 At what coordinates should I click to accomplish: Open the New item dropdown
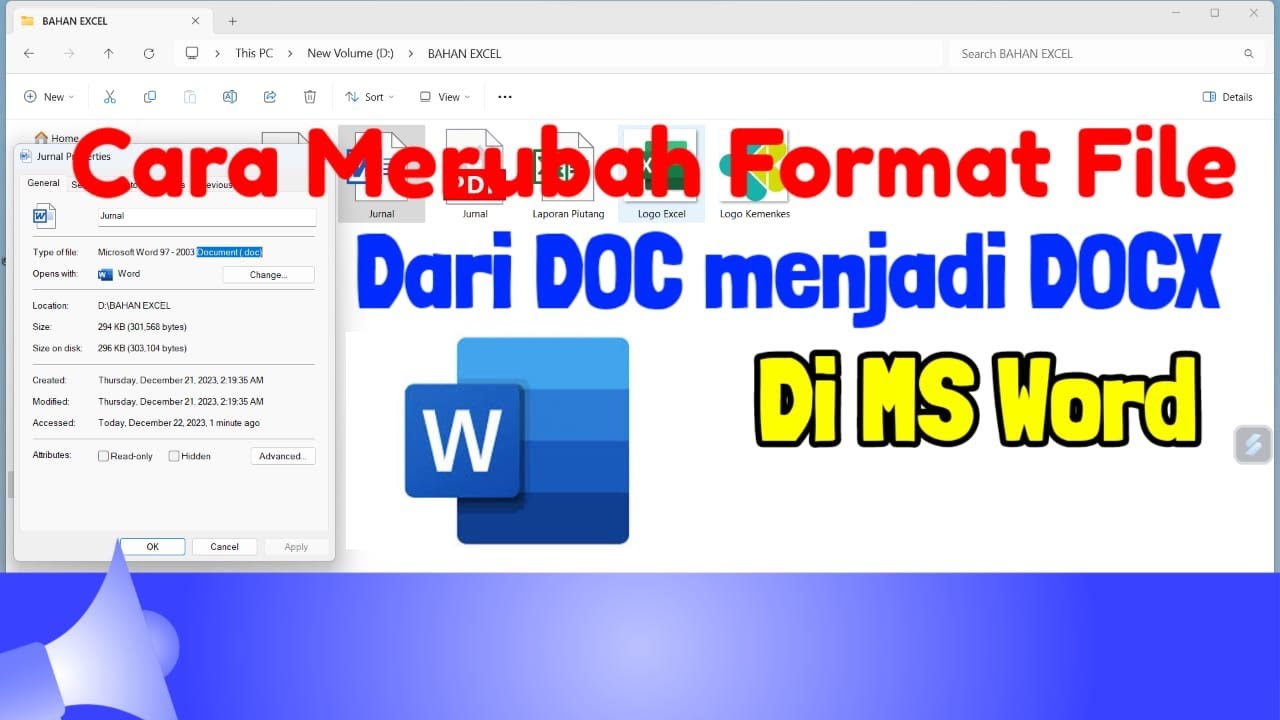49,97
